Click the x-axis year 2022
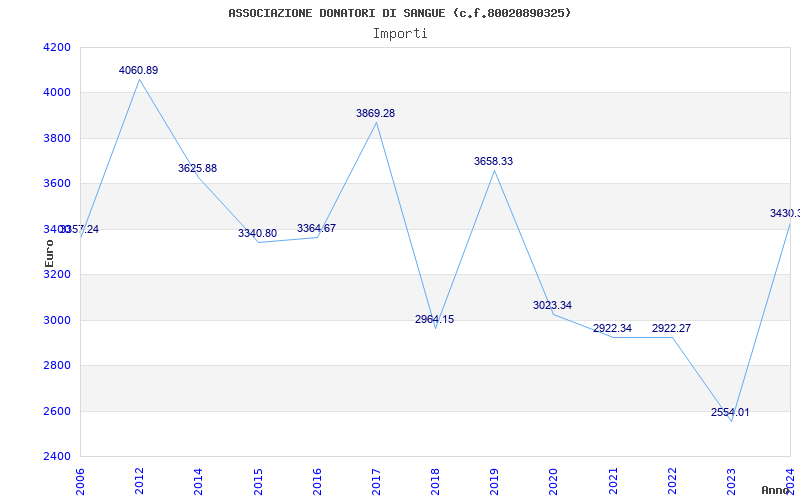The image size is (800, 500). click(x=672, y=481)
